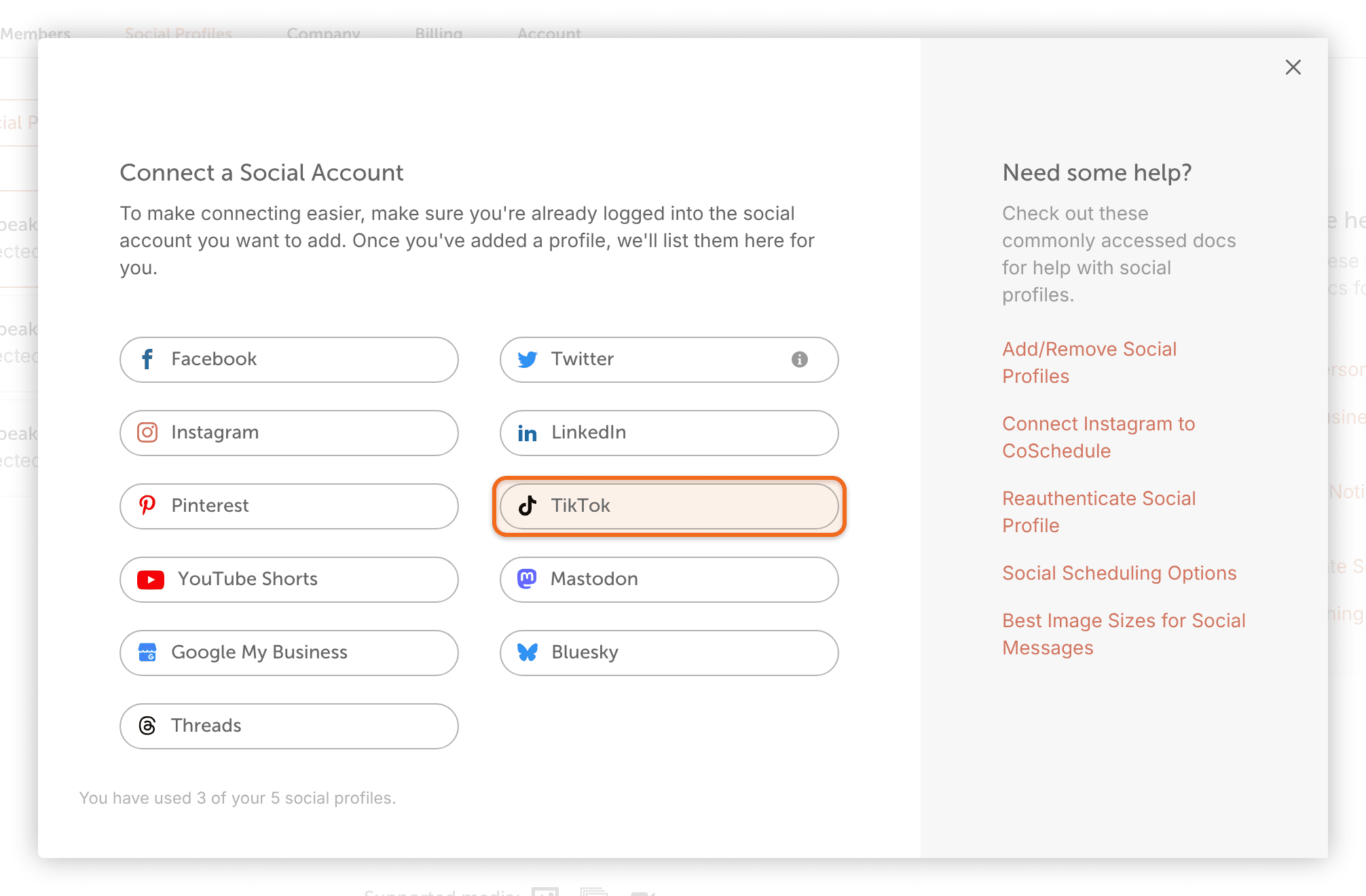Click the Google My Business storefront icon
Image resolution: width=1366 pixels, height=896 pixels.
[147, 652]
